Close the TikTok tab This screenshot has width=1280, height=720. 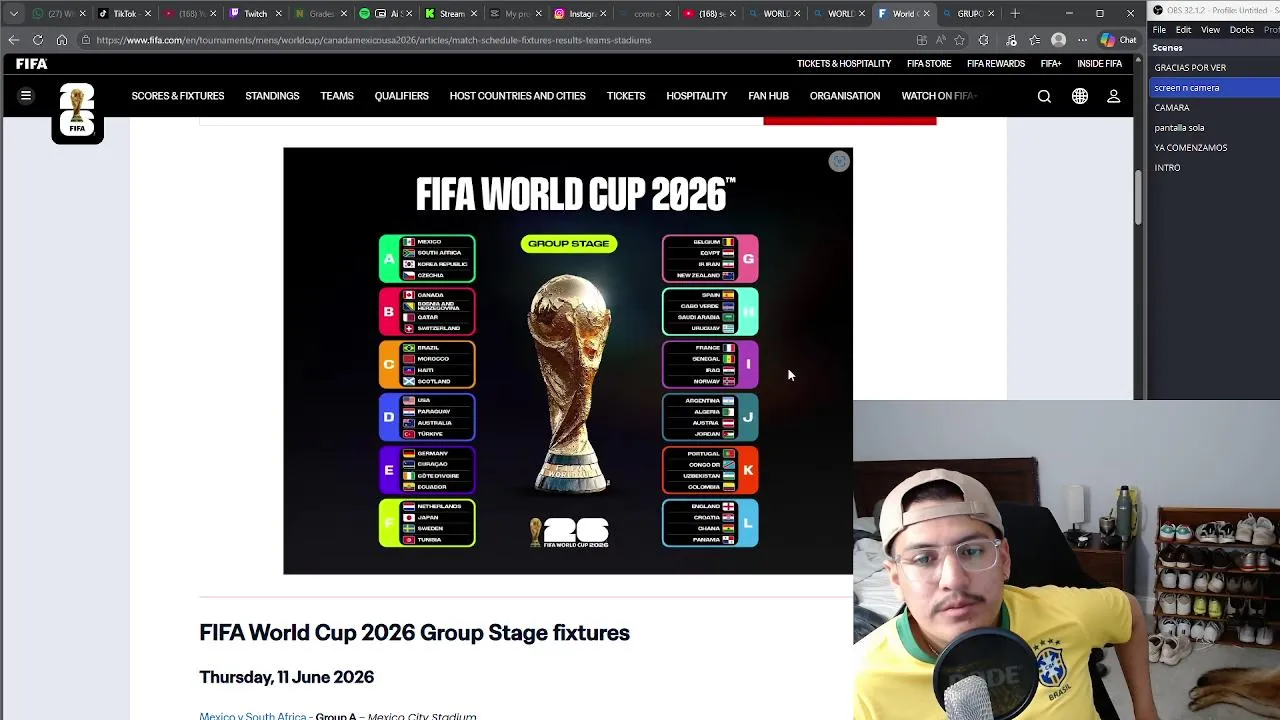148,14
